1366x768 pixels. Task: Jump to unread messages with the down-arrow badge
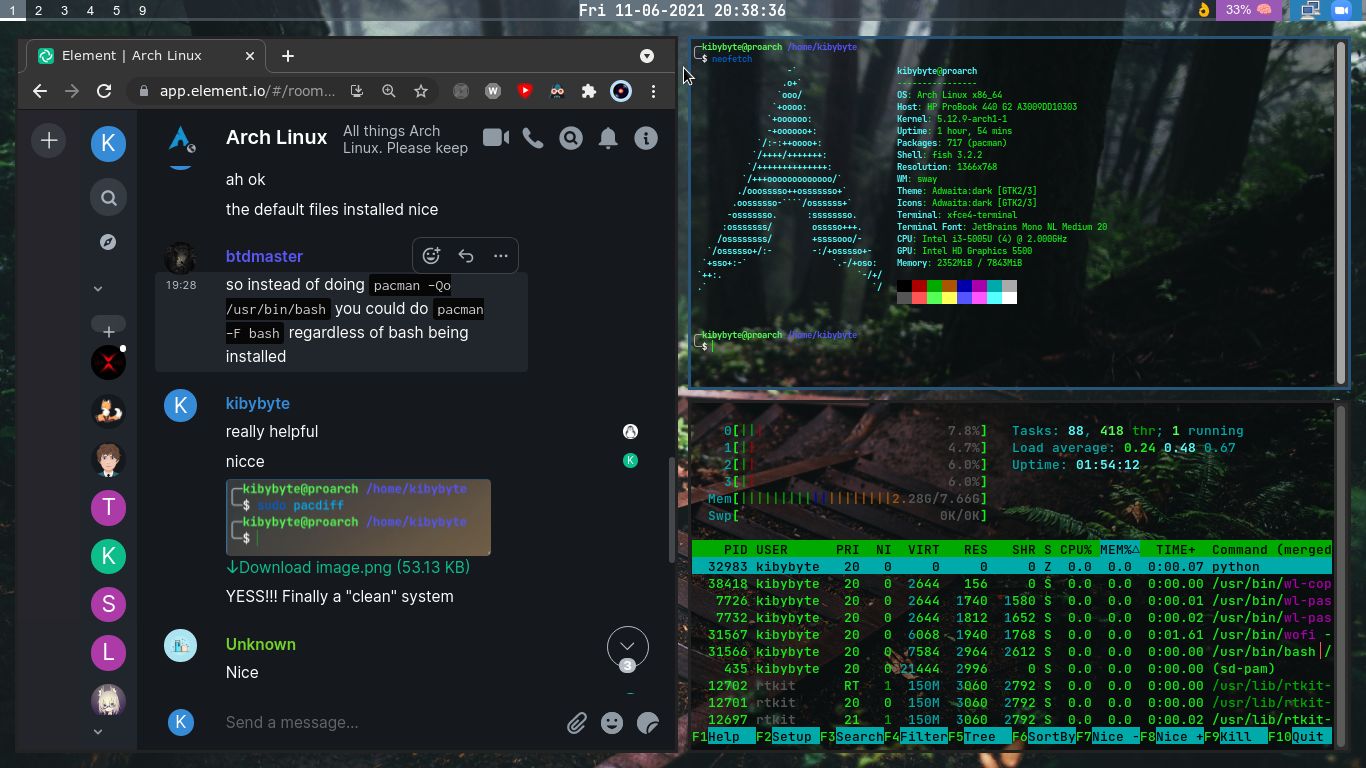pos(627,646)
